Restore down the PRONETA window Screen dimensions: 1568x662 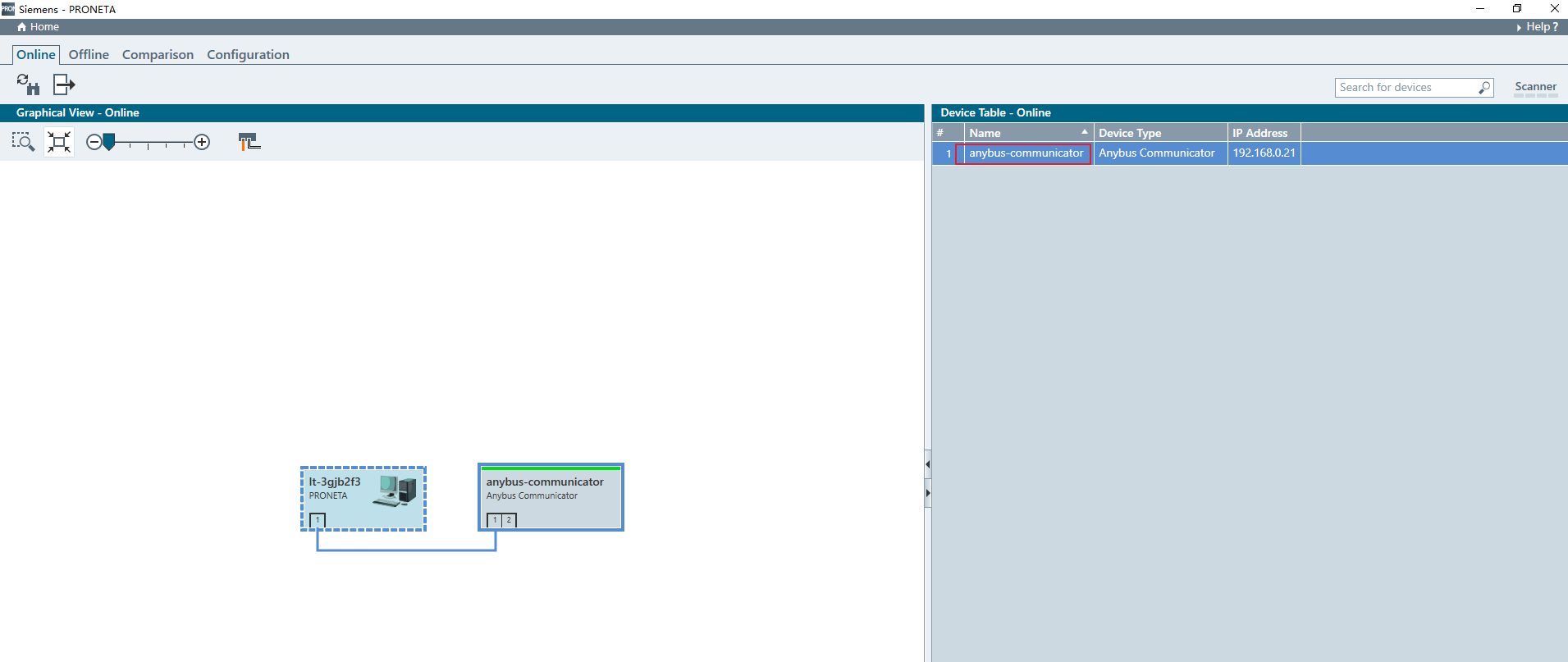[1517, 9]
